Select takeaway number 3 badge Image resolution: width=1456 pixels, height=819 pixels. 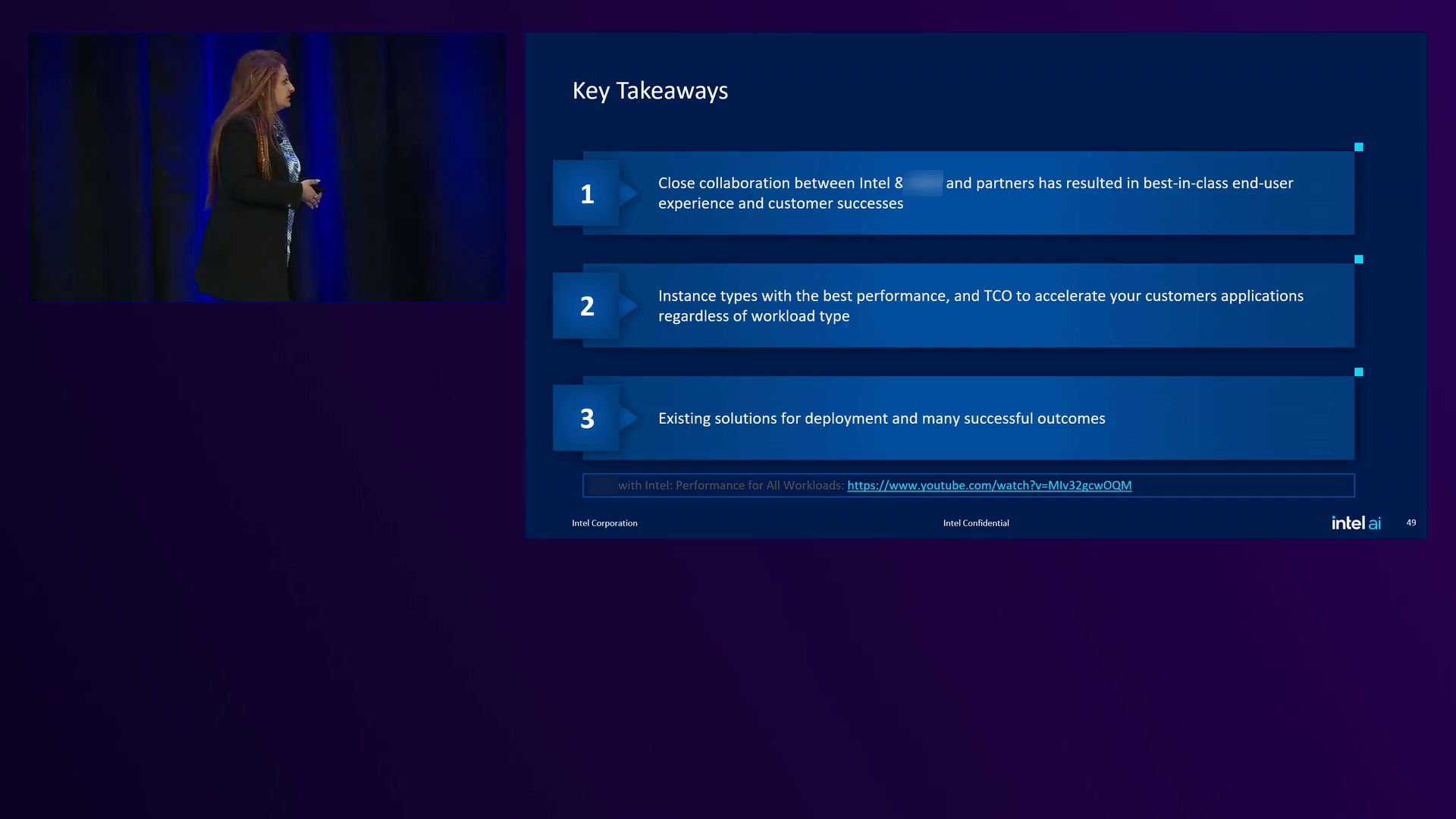pos(586,418)
